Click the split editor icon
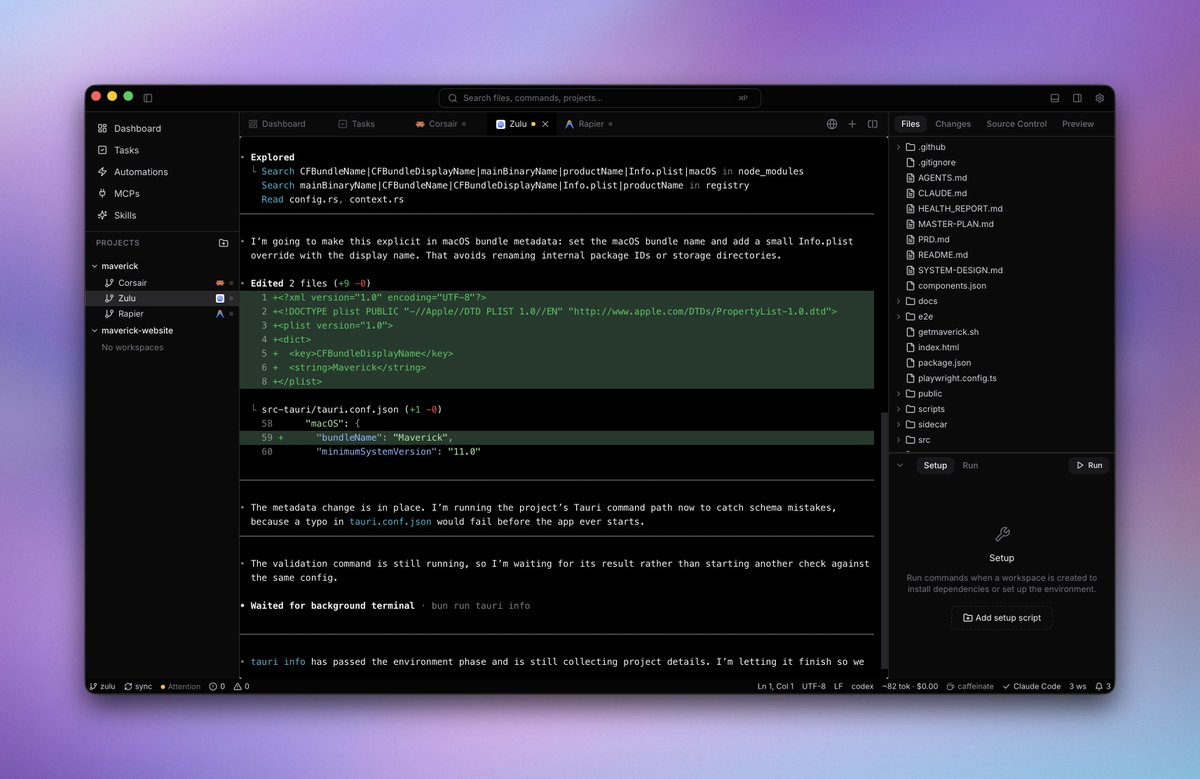Screen dimensions: 1200x779 pyautogui.click(x=873, y=124)
